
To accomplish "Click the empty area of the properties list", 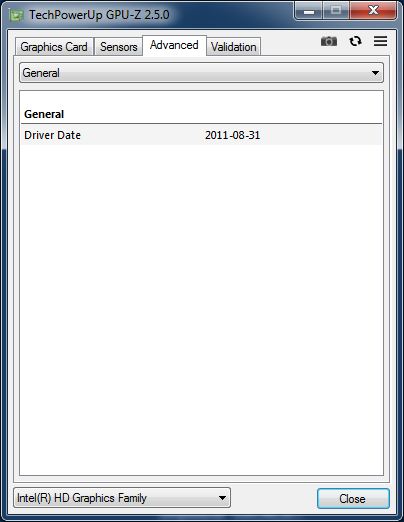I will (201, 310).
